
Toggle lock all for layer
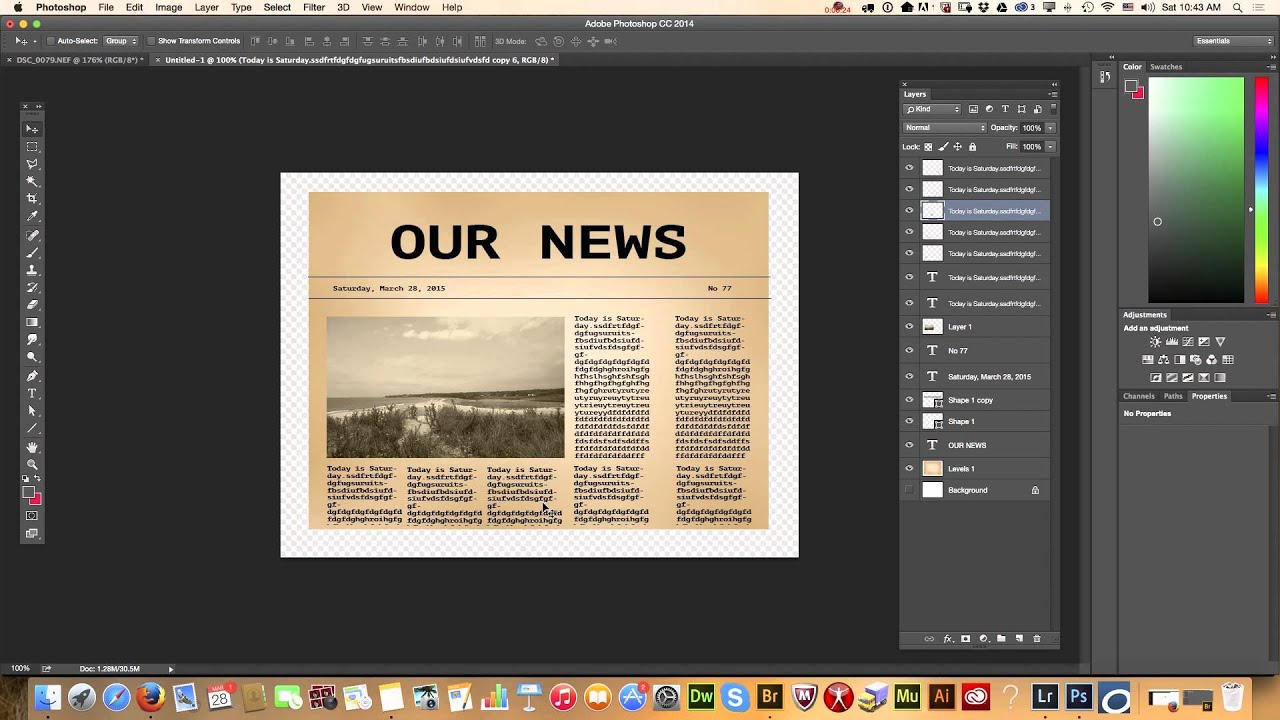[x=972, y=147]
